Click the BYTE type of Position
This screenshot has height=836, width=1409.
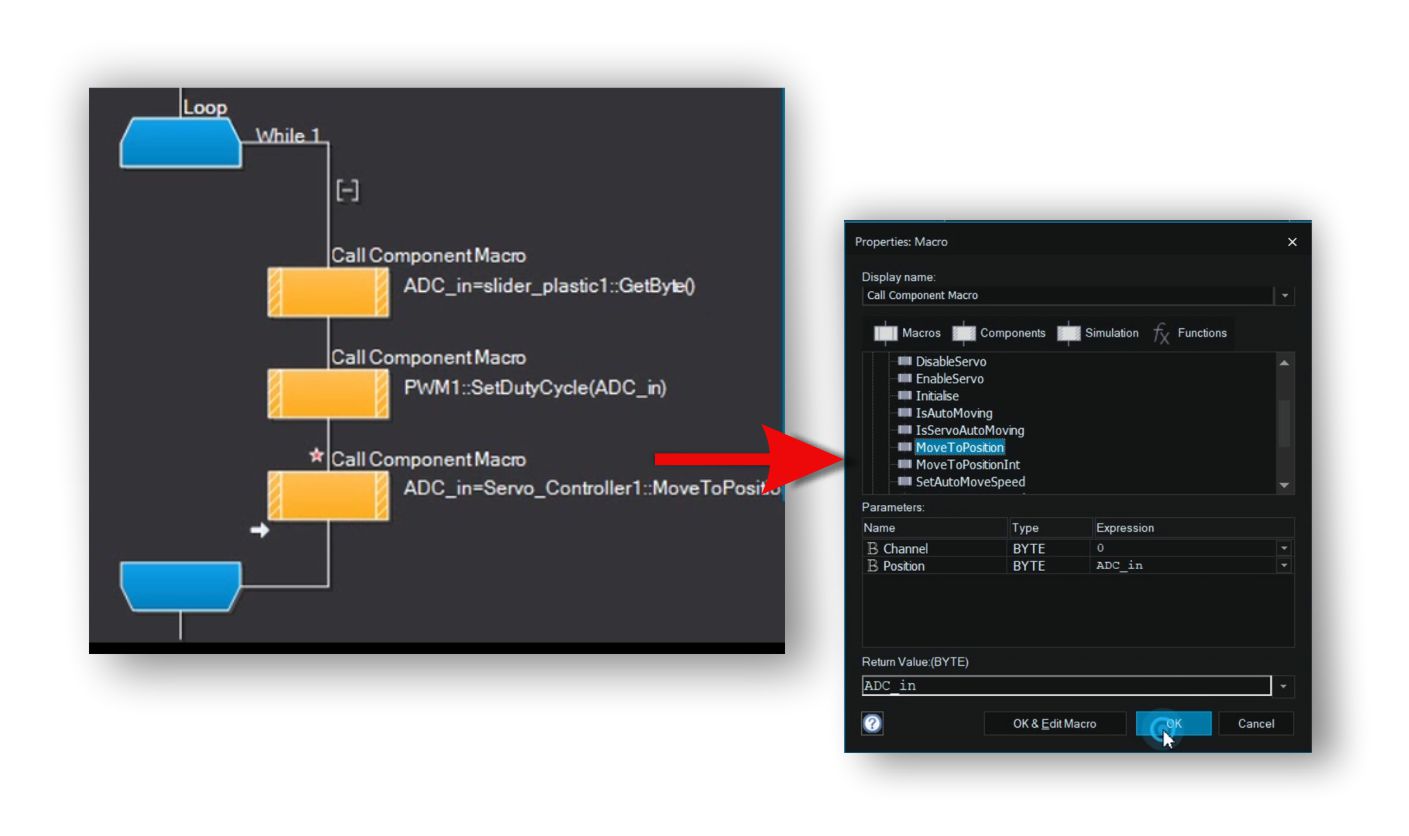(1028, 566)
